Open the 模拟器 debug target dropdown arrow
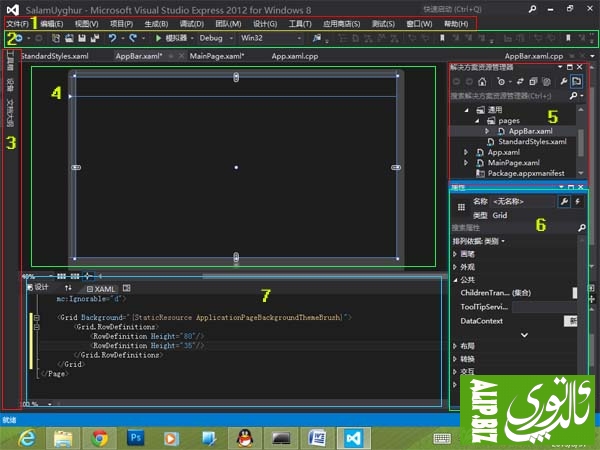Image resolution: width=600 pixels, height=450 pixels. pos(192,38)
